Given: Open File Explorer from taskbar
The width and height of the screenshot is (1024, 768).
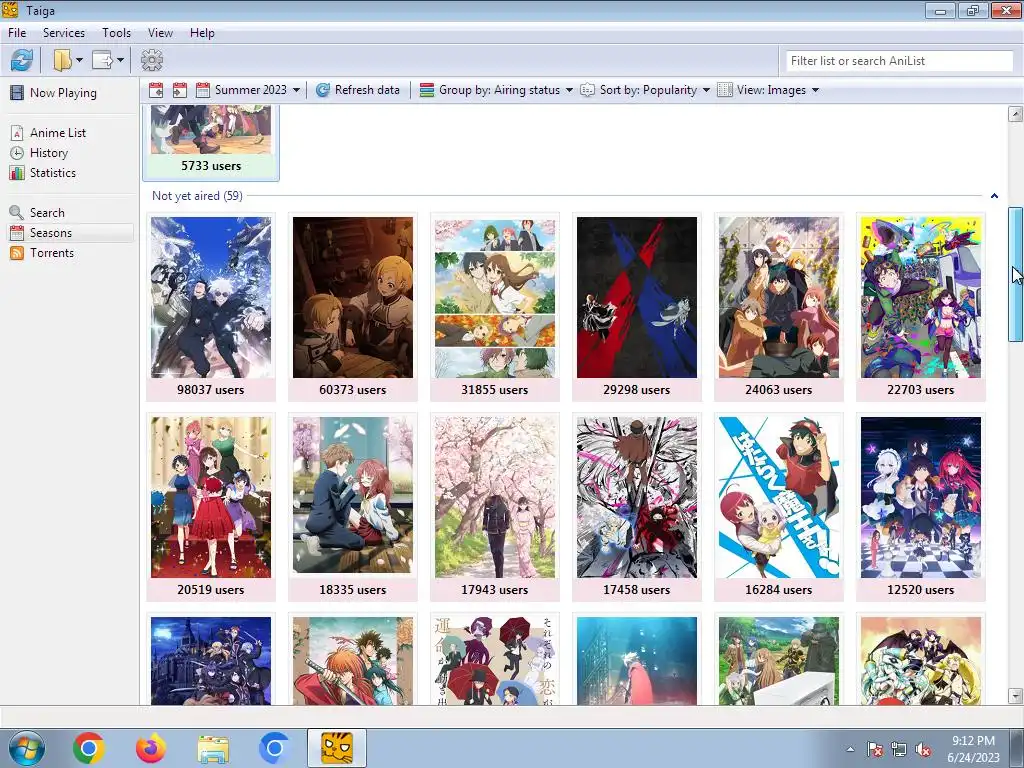Looking at the screenshot, I should (213, 750).
